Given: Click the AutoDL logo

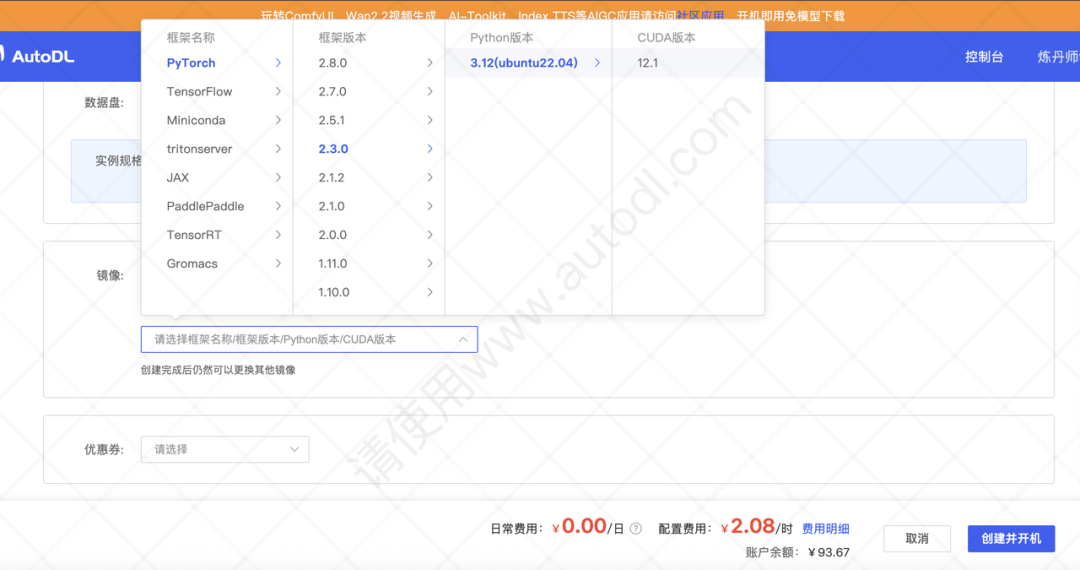Looking at the screenshot, I should 38,56.
